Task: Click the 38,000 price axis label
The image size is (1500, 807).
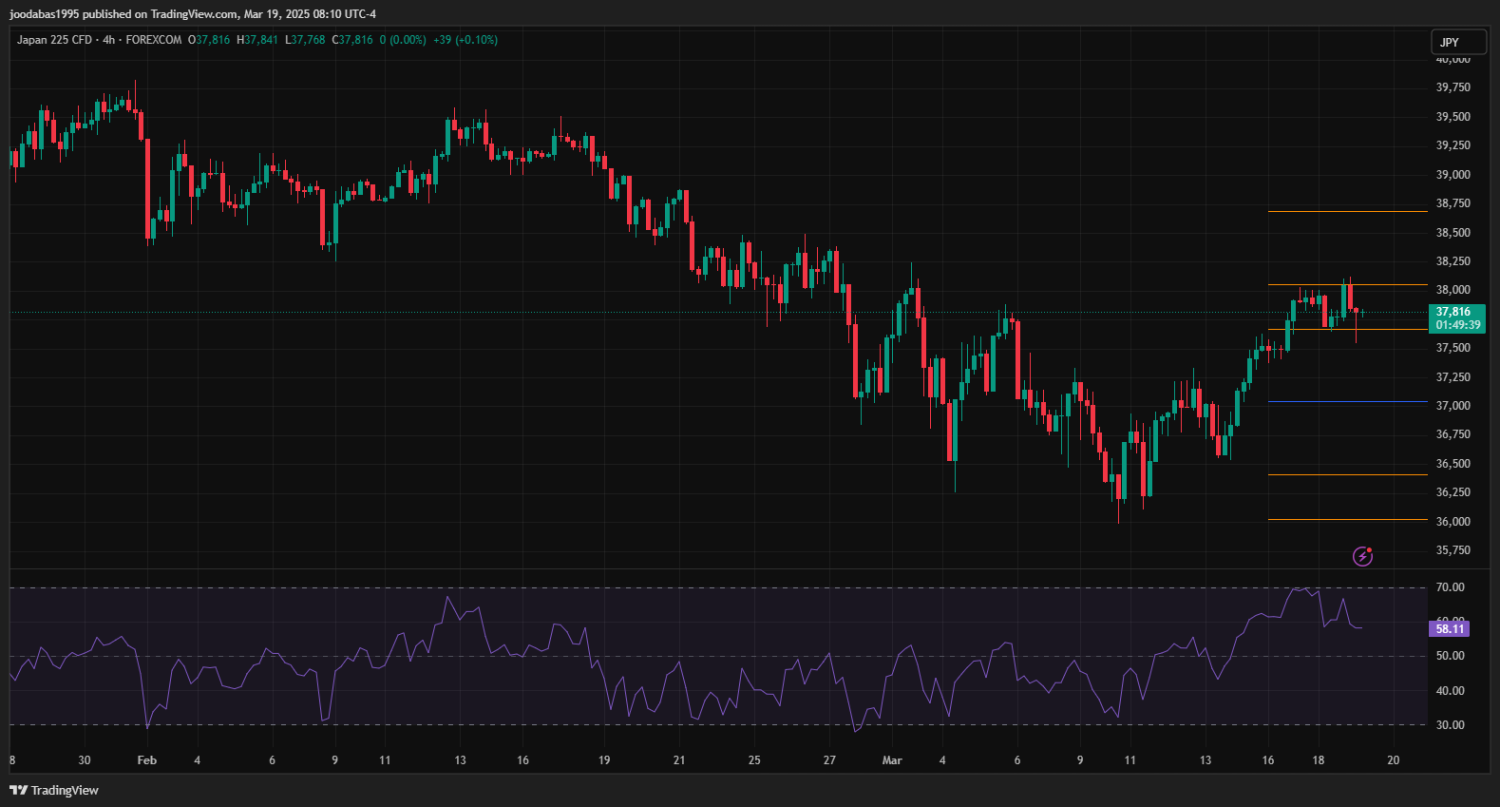Action: click(1453, 290)
